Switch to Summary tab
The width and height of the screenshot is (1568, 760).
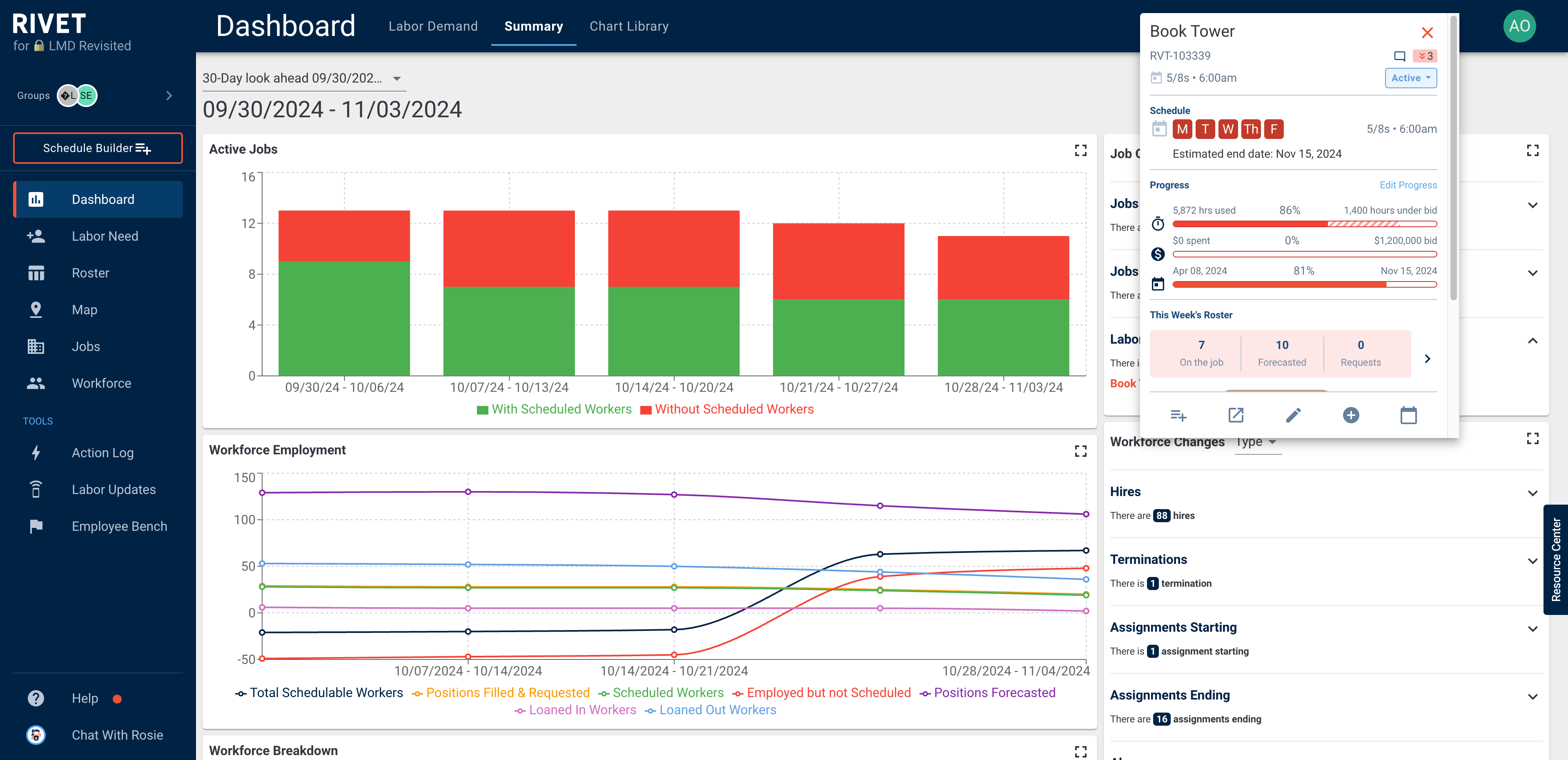tap(533, 26)
